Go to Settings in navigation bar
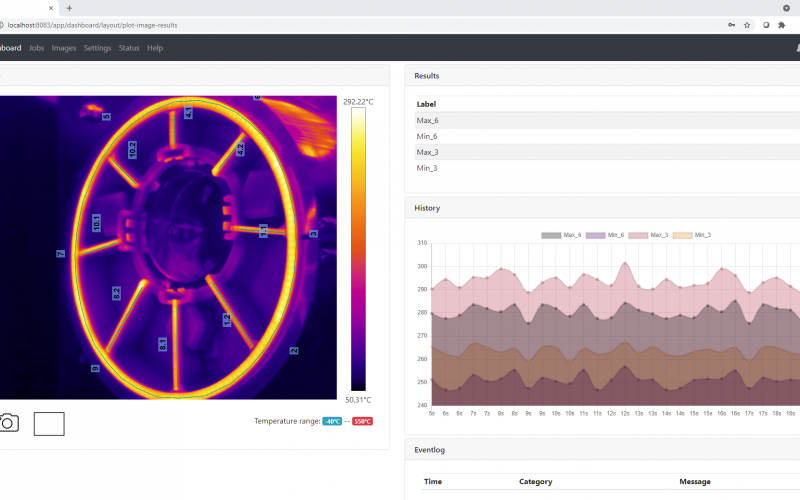This screenshot has width=800, height=500. click(x=97, y=48)
